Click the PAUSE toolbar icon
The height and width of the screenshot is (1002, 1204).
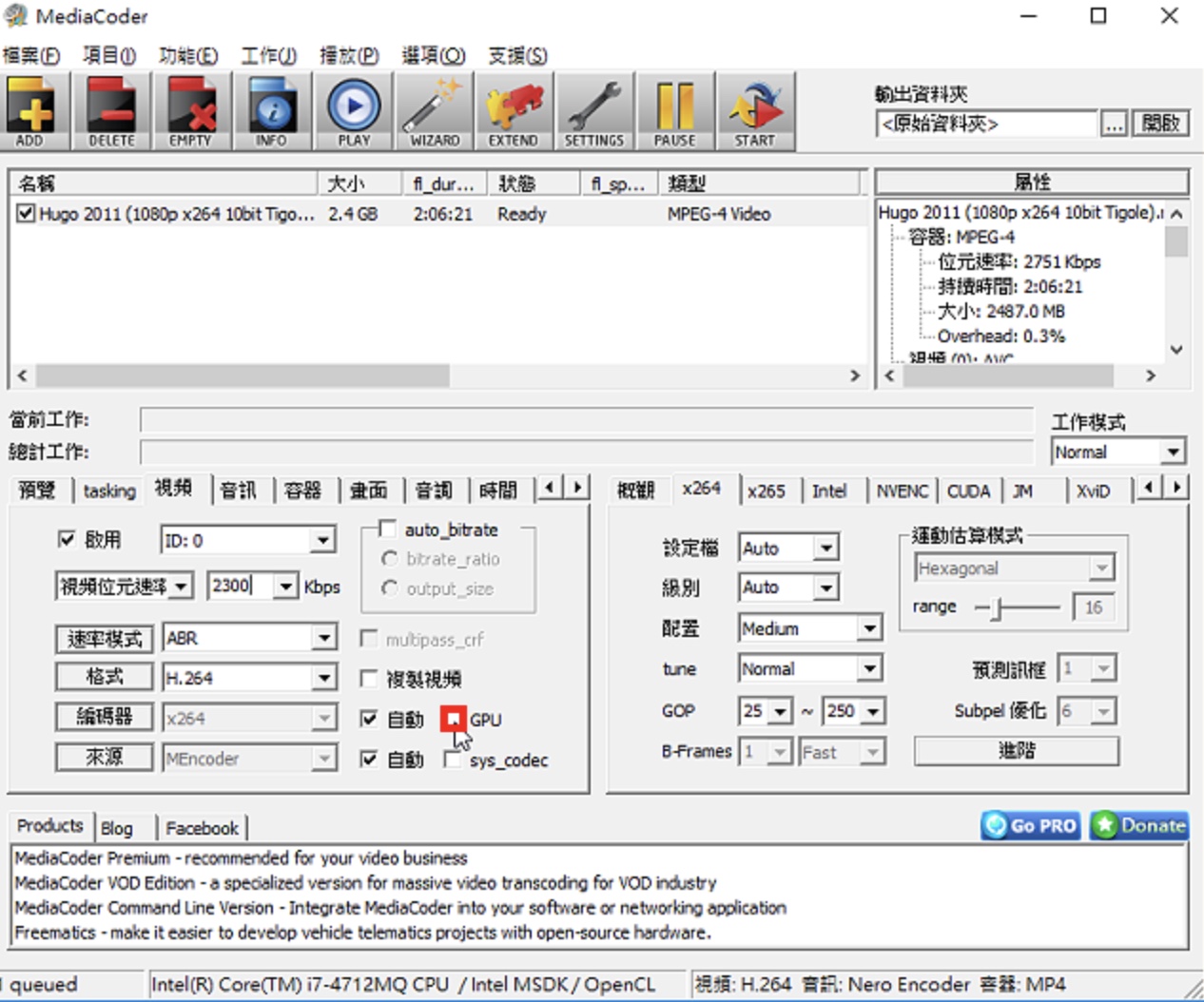point(674,112)
